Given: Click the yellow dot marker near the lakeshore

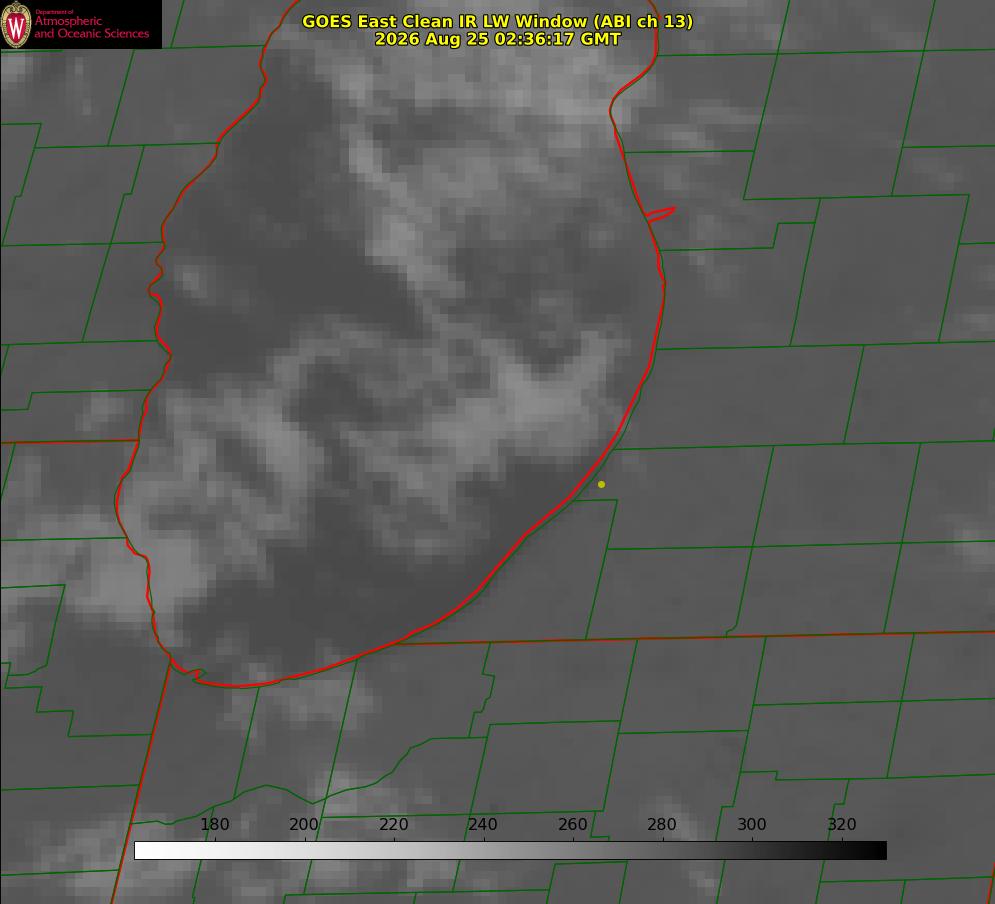Looking at the screenshot, I should (601, 484).
